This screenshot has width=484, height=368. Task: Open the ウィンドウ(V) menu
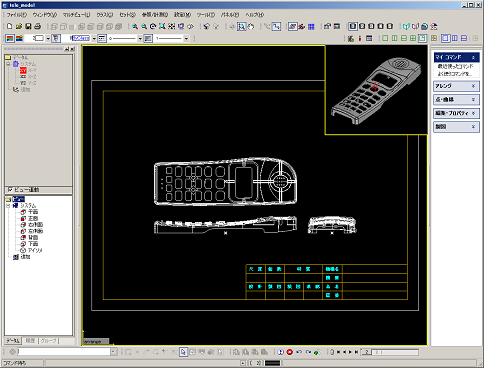coord(45,15)
